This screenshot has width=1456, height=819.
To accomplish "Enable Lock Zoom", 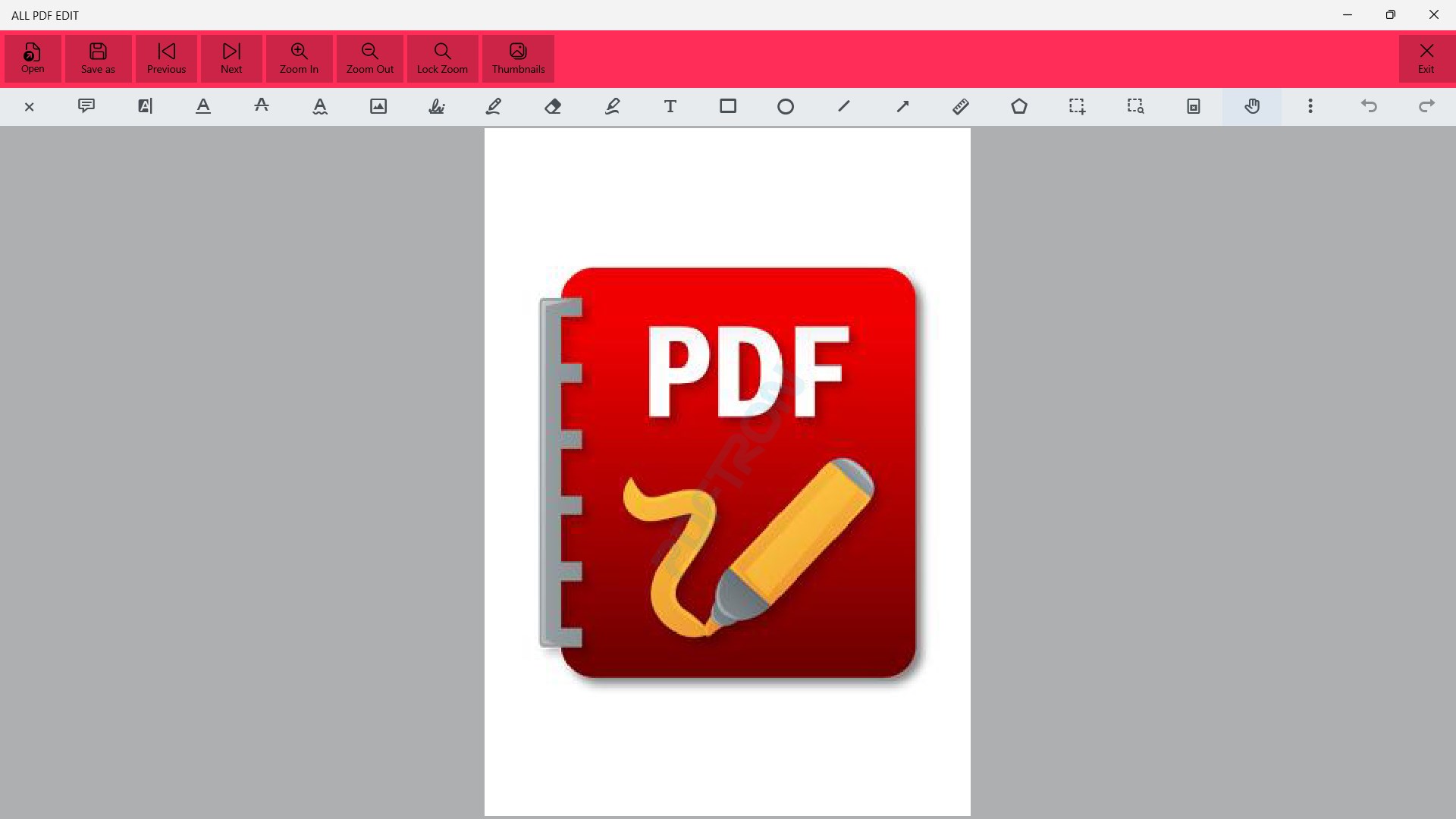I will click(x=442, y=58).
